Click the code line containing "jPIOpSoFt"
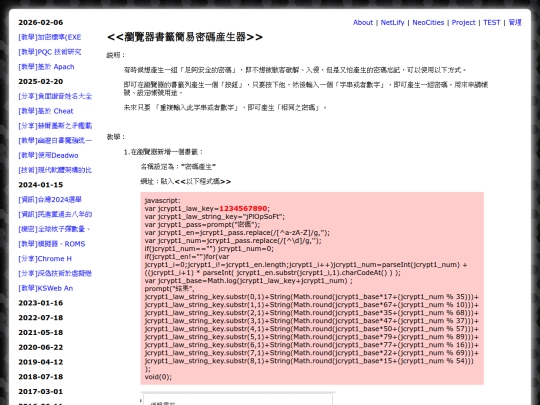The width and height of the screenshot is (540, 405). tap(215, 217)
